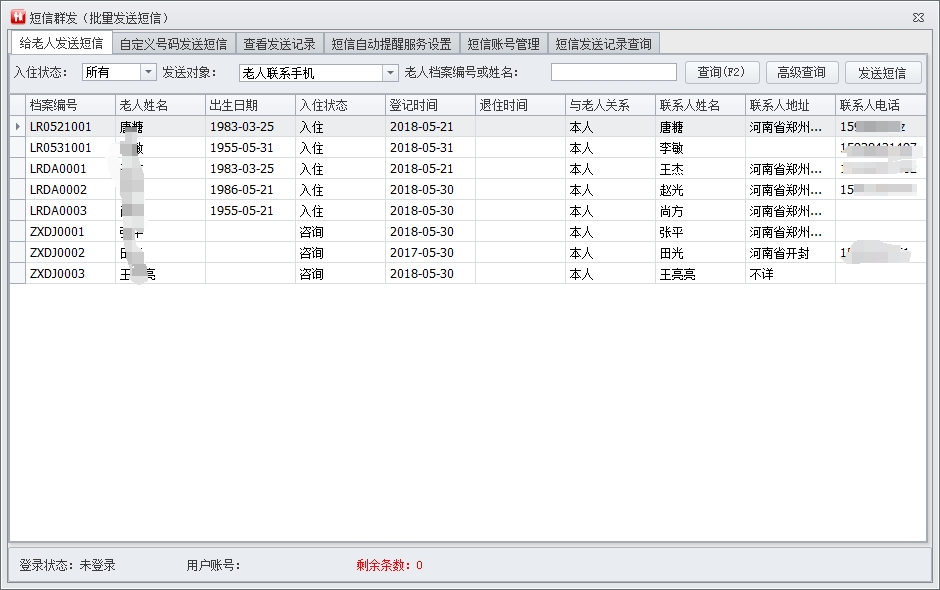Select the ZXDJ0003 record row
This screenshot has width=940, height=590.
58,274
